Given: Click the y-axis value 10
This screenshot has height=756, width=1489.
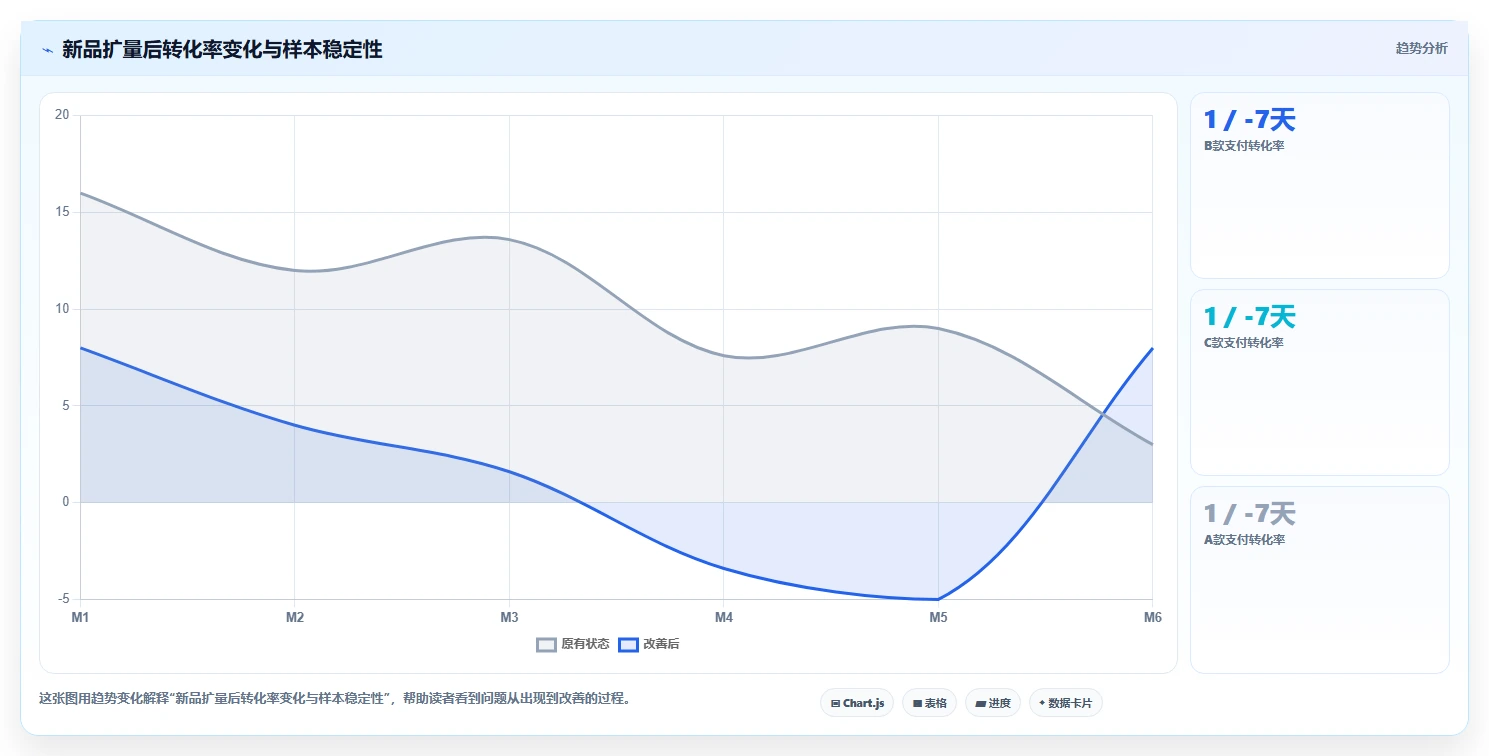Looking at the screenshot, I should click(62, 309).
